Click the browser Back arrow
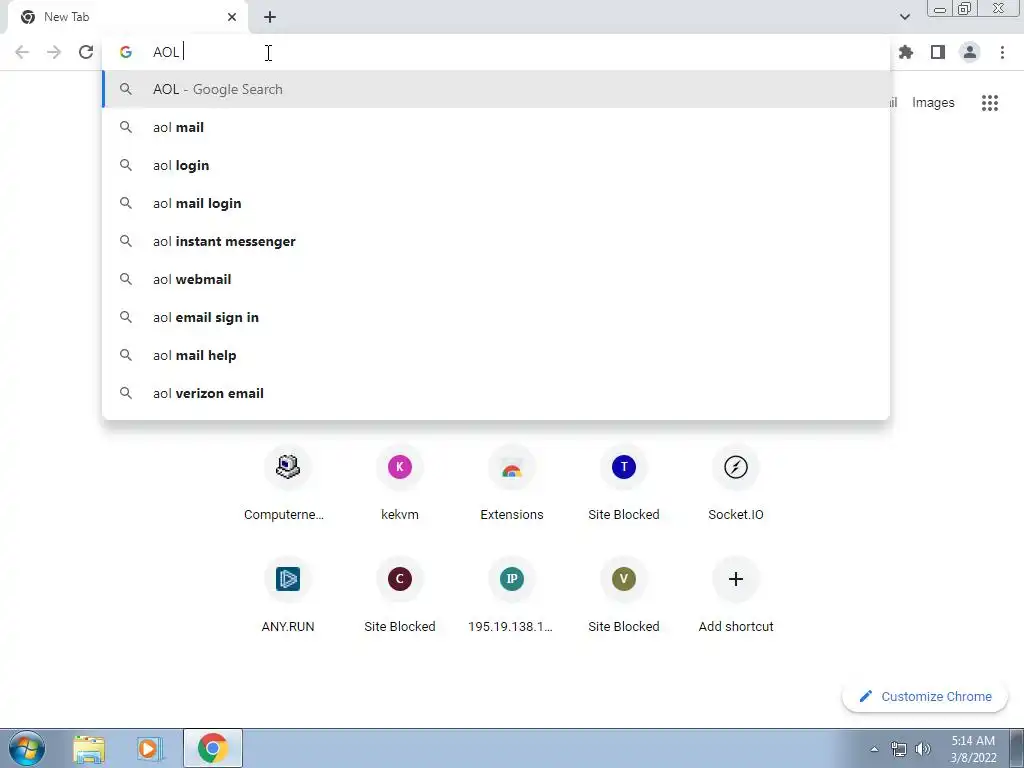This screenshot has height=768, width=1024. click(22, 52)
